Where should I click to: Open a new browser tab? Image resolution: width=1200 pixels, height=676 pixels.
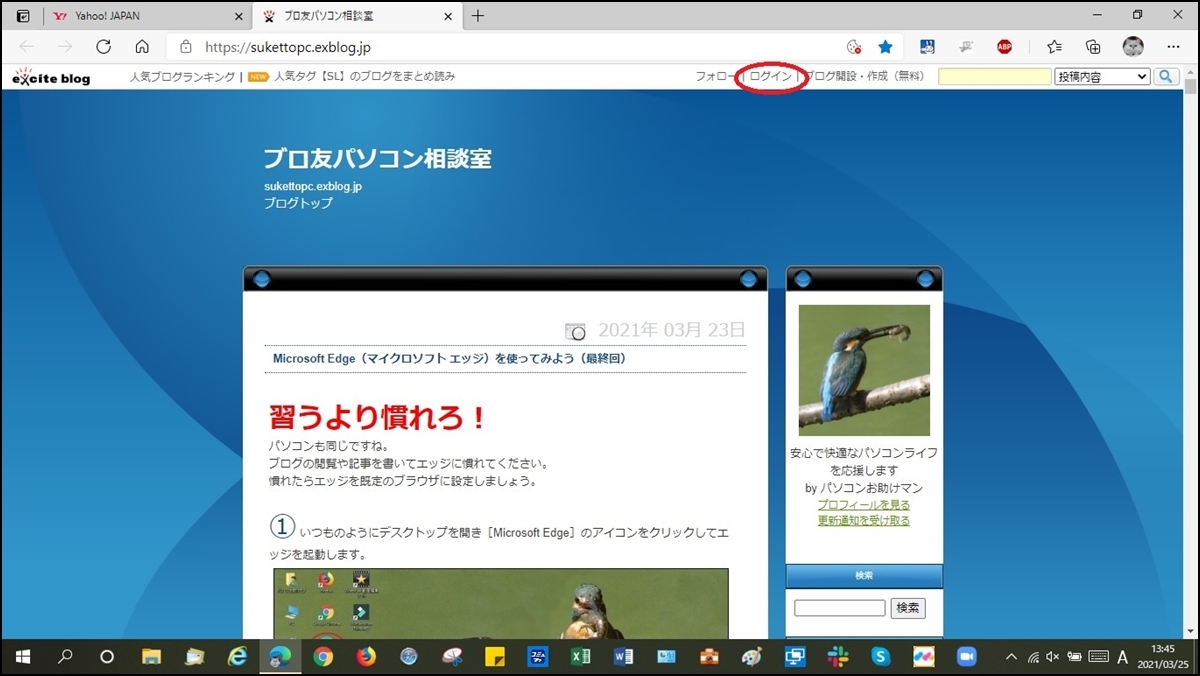pyautogui.click(x=478, y=16)
